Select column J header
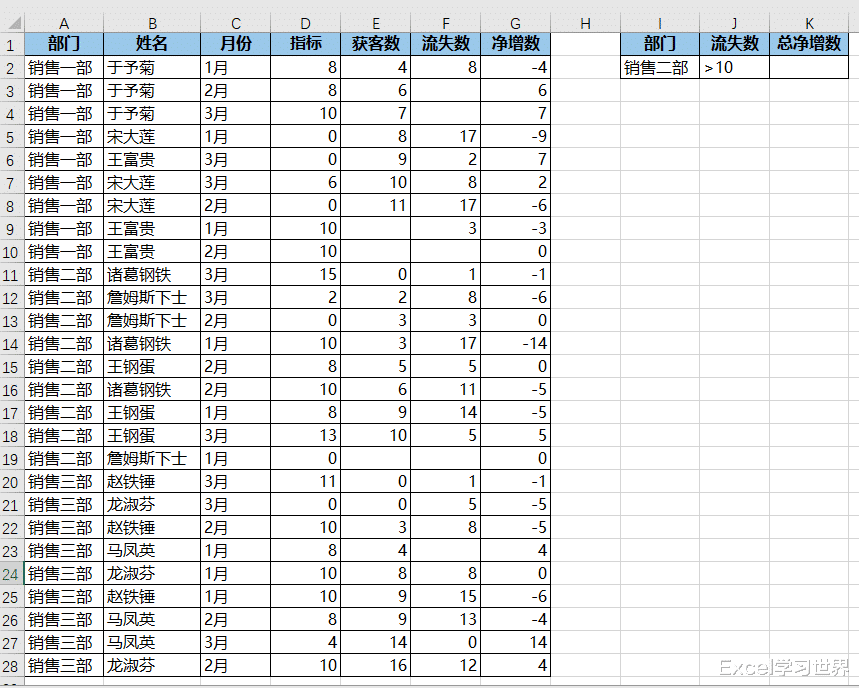859x688 pixels. click(x=735, y=24)
